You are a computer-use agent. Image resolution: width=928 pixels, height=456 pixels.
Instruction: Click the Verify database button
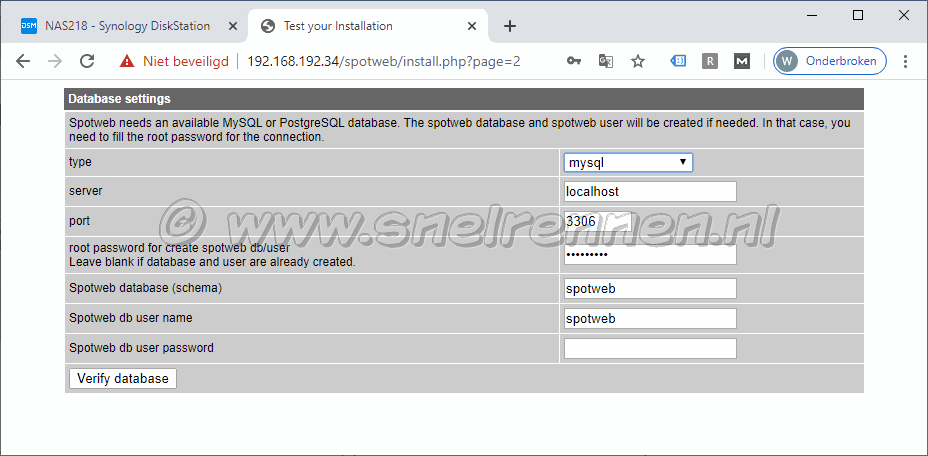pos(123,378)
